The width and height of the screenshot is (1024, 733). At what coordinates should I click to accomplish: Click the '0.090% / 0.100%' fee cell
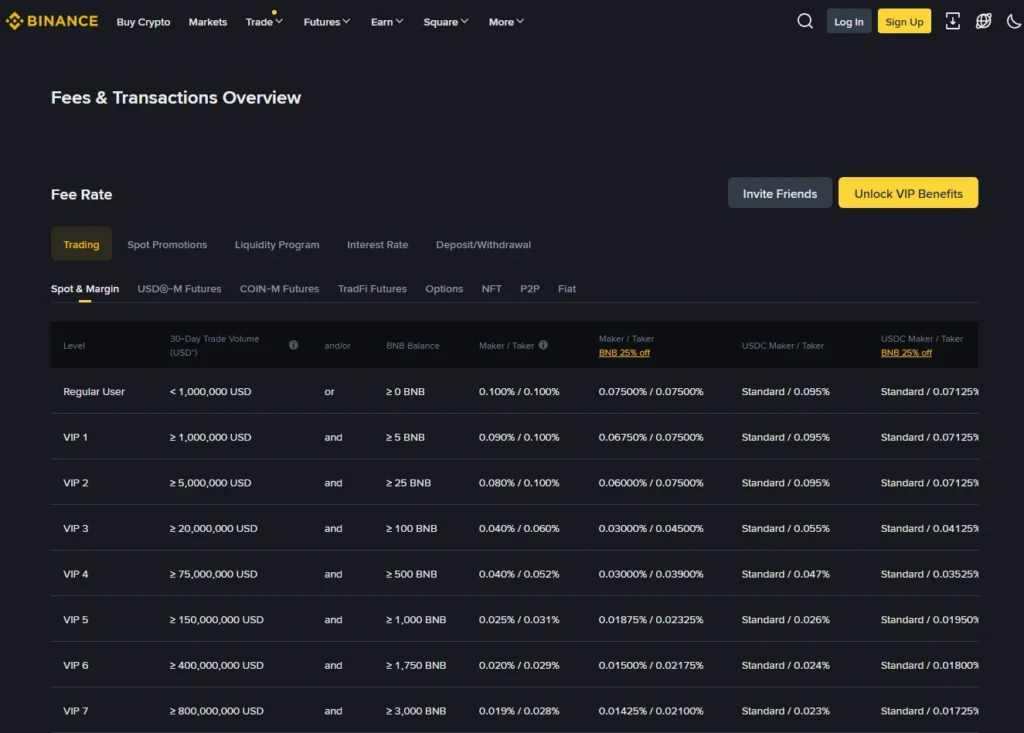519,437
